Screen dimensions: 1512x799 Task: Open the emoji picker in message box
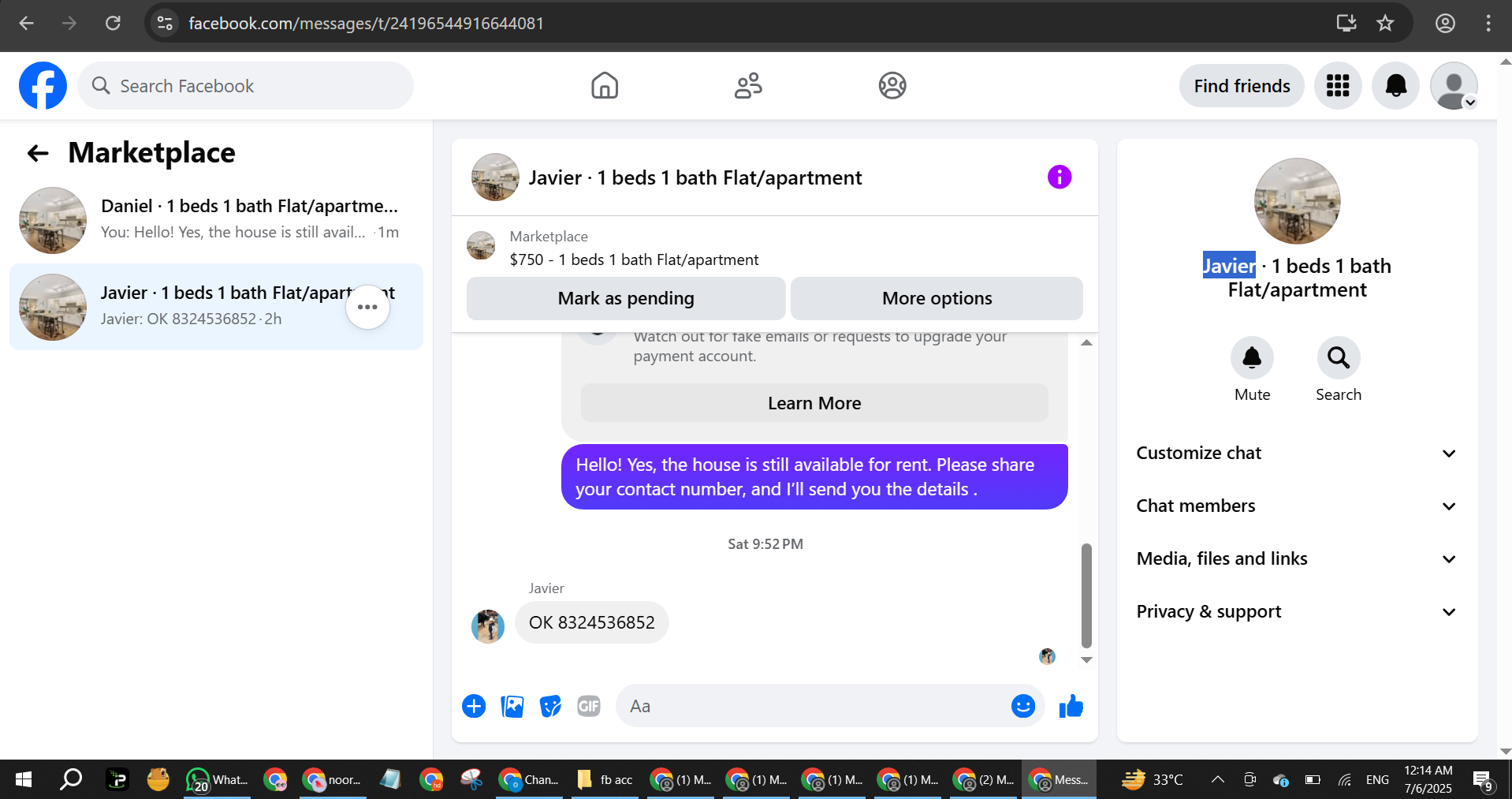tap(1022, 706)
